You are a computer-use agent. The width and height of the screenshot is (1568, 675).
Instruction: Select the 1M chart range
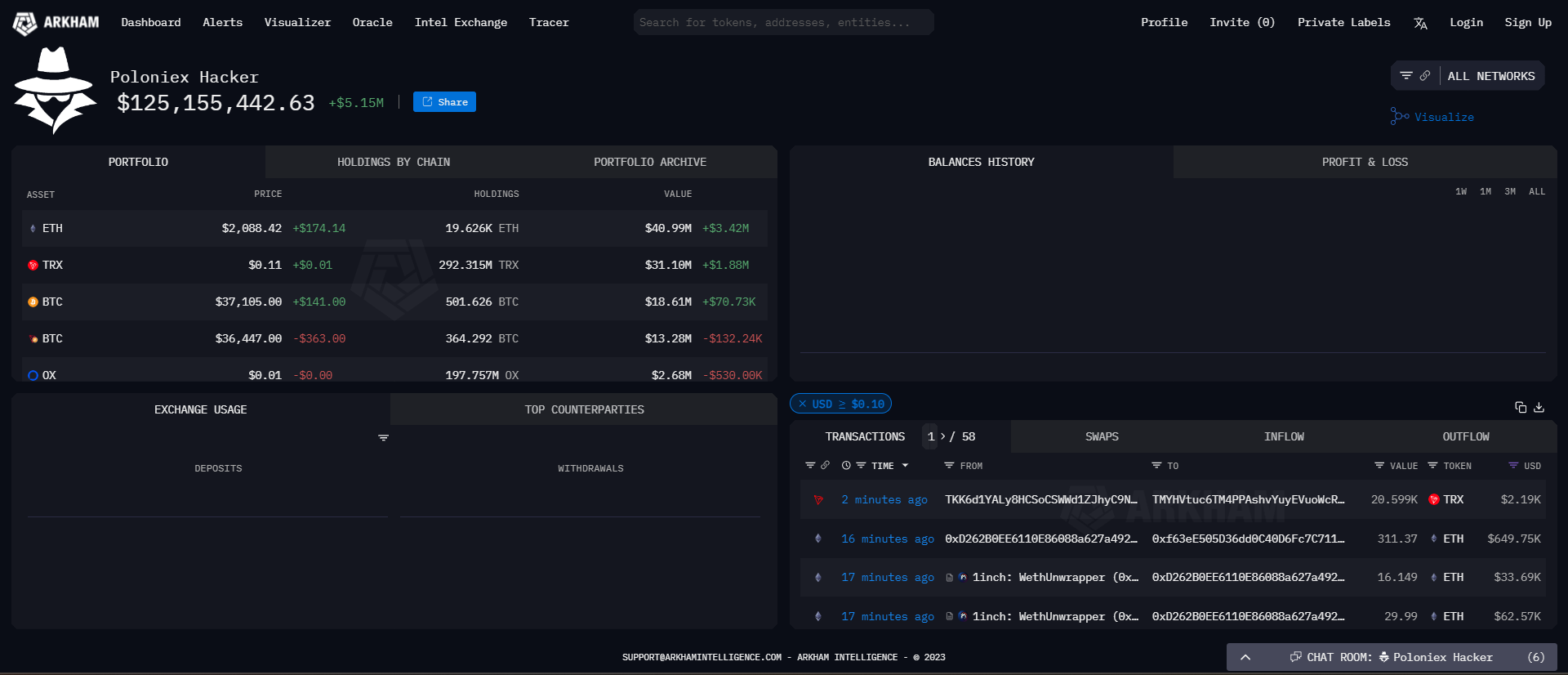[x=1486, y=191]
